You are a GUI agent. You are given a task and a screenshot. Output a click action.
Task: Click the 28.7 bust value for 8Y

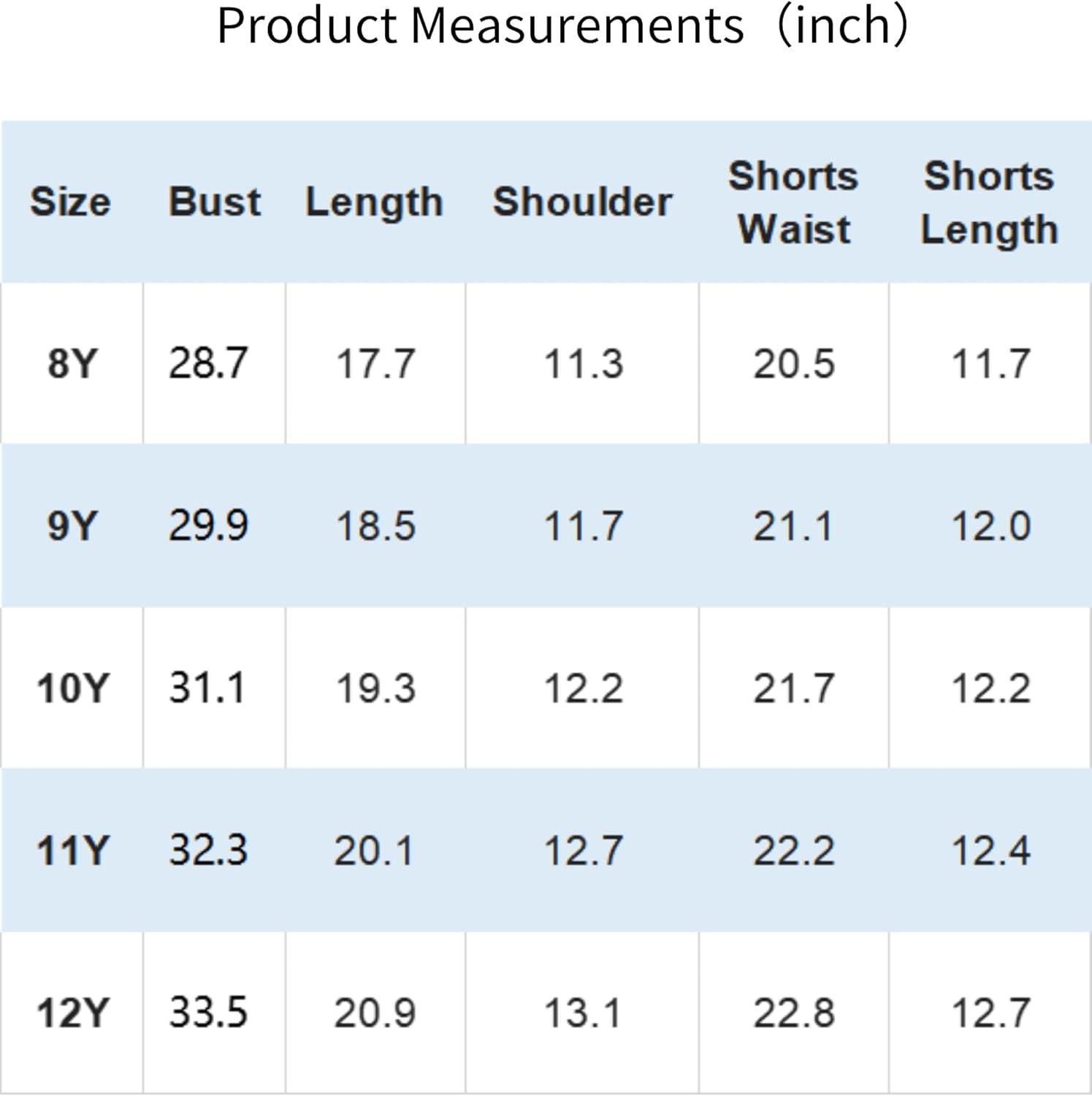pyautogui.click(x=209, y=363)
